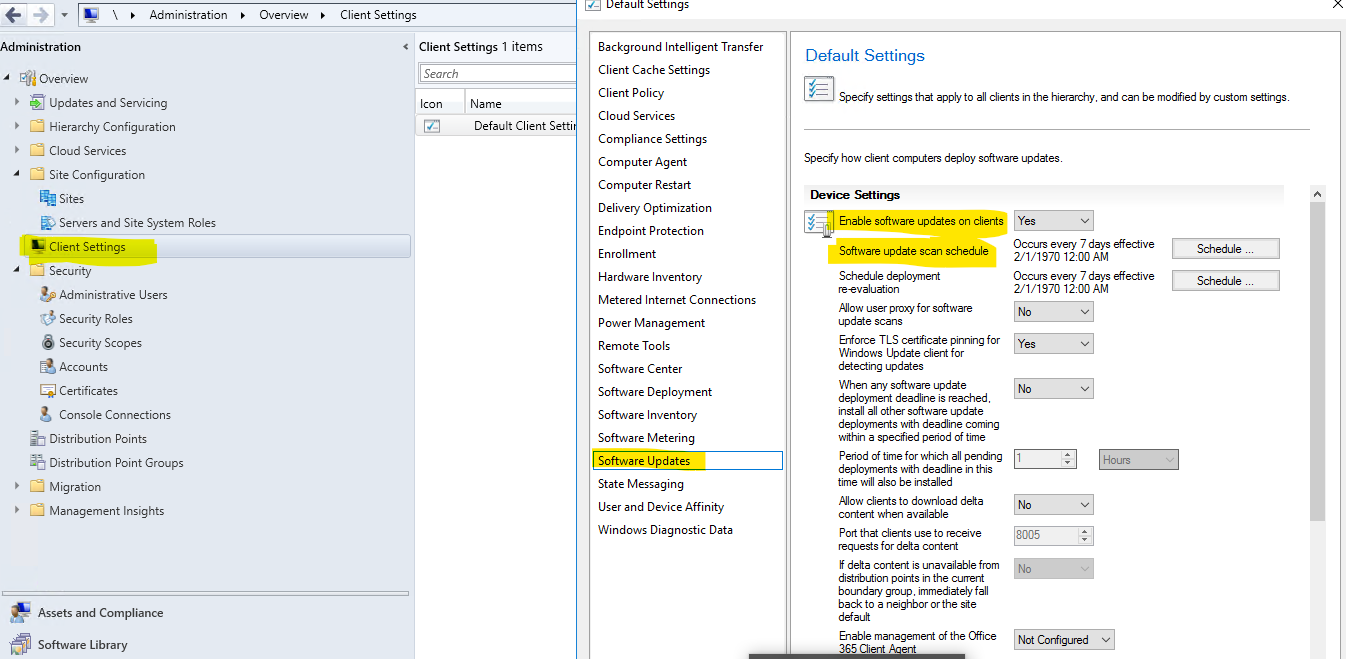The height and width of the screenshot is (659, 1346).
Task: Click the Distribution Points icon
Action: 36,438
